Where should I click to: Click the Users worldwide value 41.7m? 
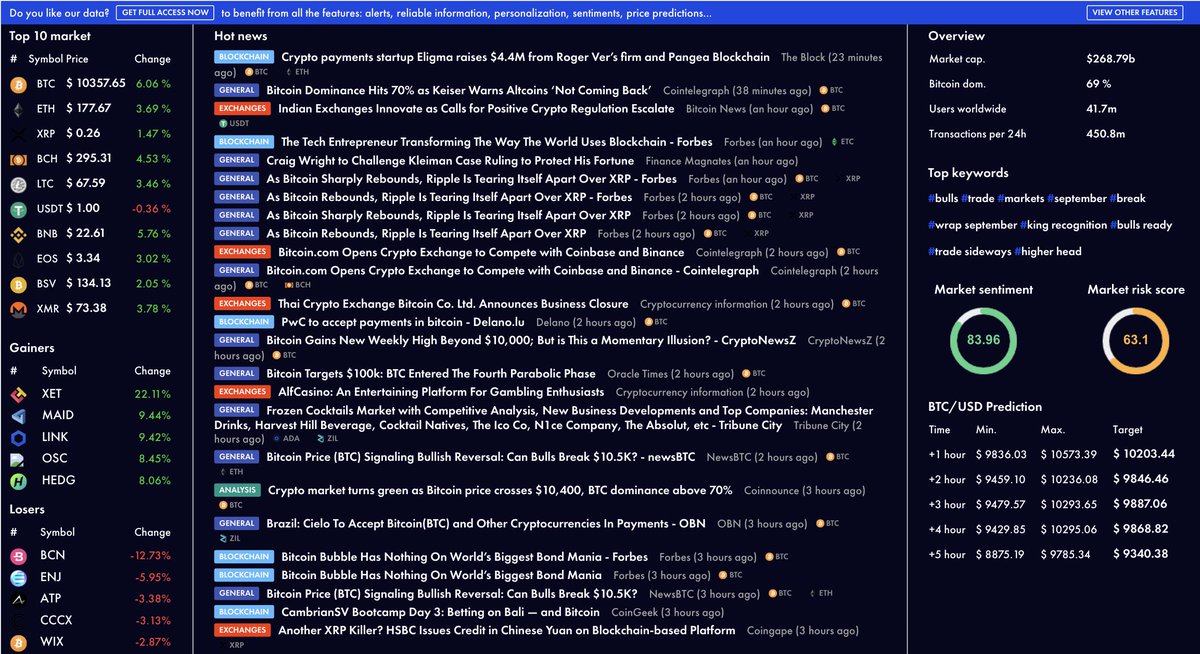(1103, 109)
